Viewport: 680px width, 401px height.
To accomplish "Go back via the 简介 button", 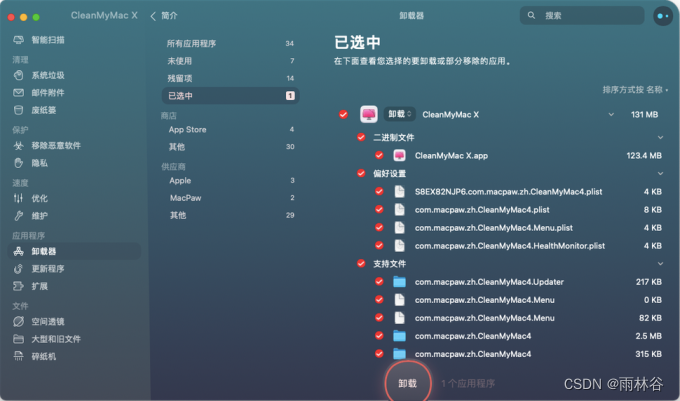I will 164,16.
